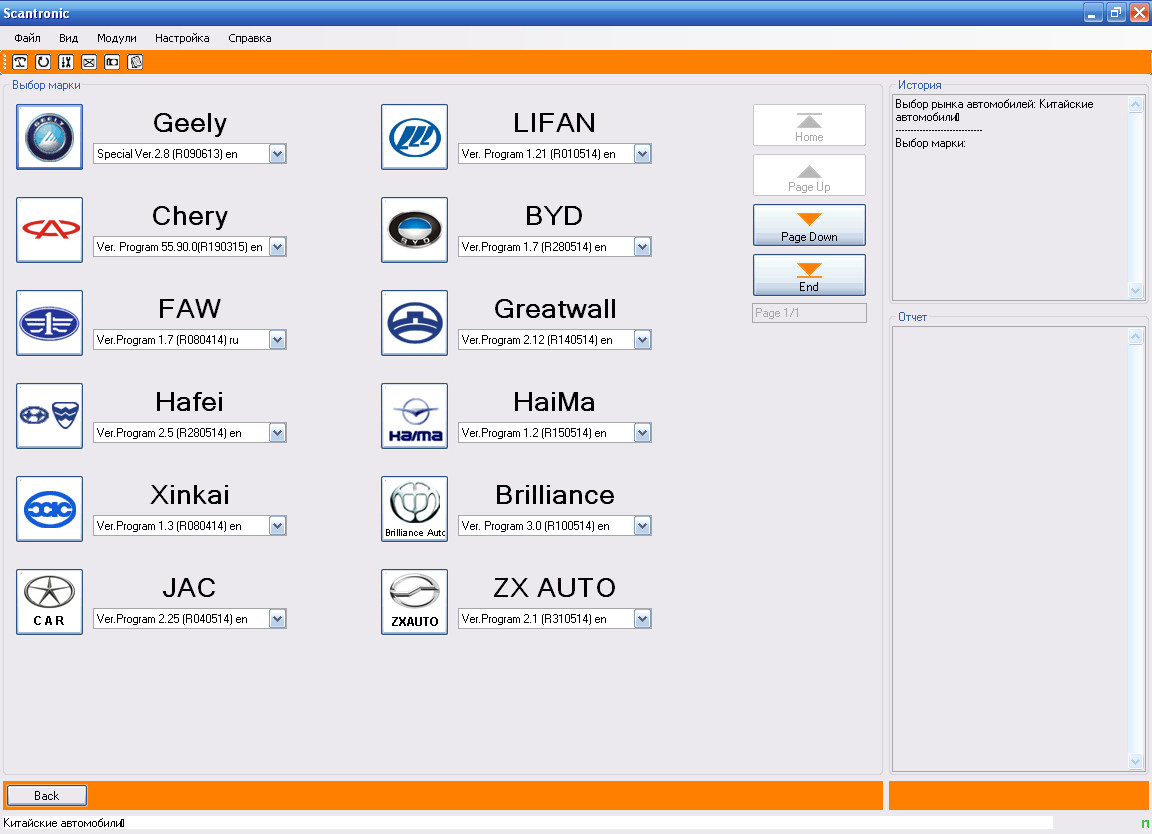
Task: Click the Page Up button
Action: pos(809,175)
